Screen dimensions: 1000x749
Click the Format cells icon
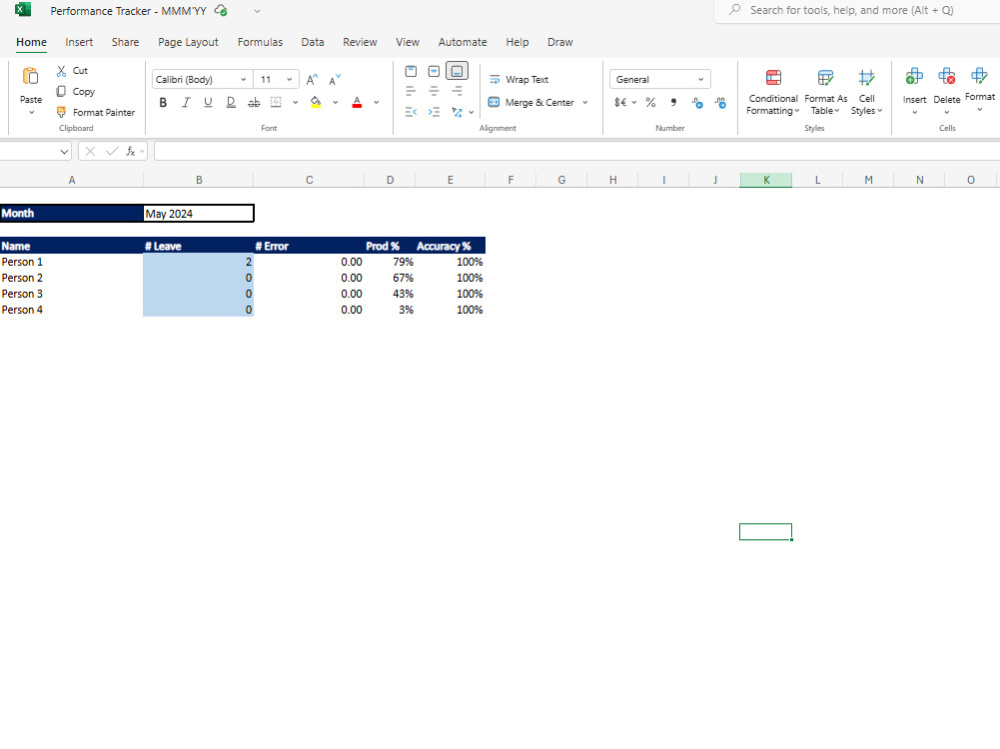pos(979,76)
